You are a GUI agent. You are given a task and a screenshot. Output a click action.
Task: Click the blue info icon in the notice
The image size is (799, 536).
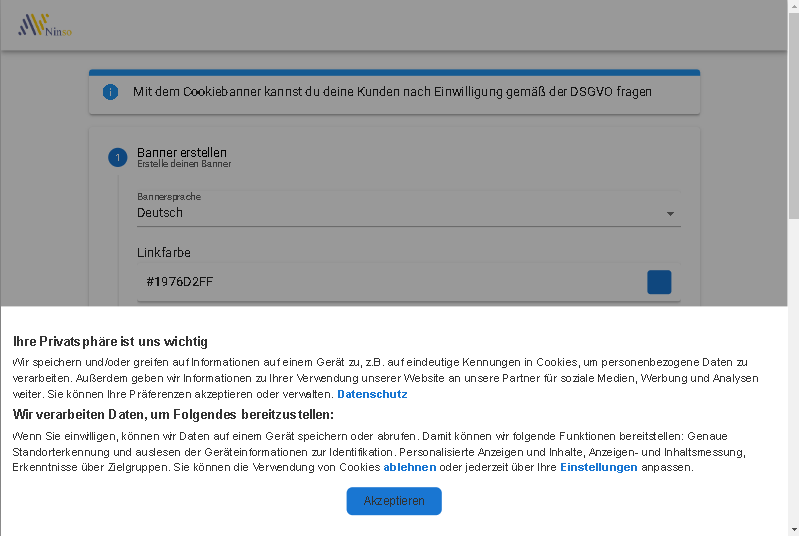(111, 92)
